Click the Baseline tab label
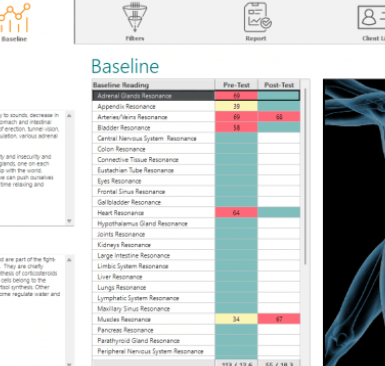Viewport: 385px width, 366px height. pyautogui.click(x=14, y=39)
